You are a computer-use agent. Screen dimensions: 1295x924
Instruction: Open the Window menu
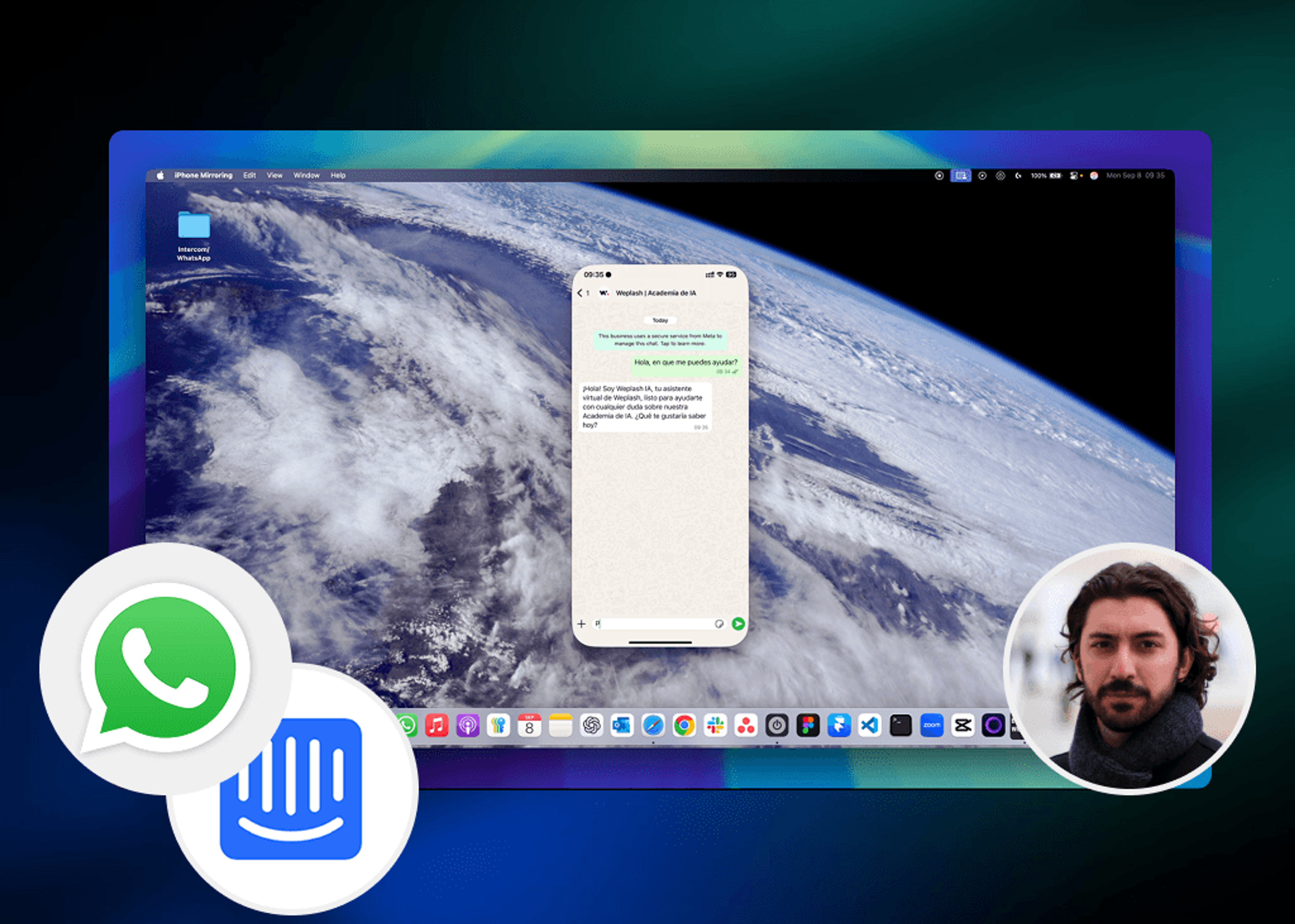[306, 175]
